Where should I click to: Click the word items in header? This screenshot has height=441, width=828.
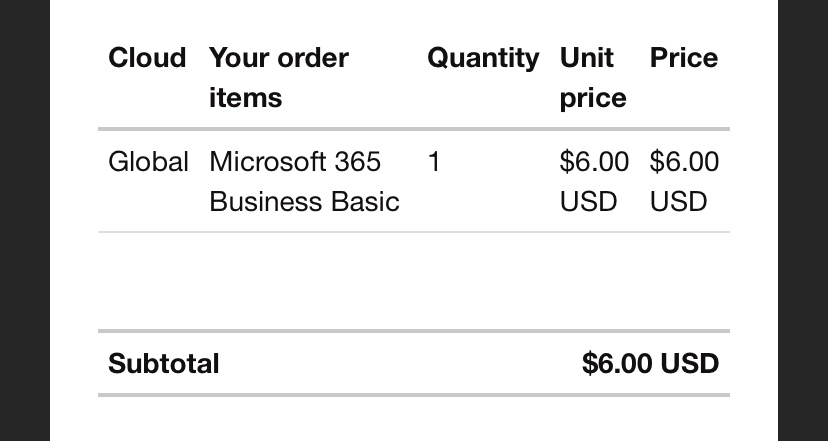click(x=246, y=98)
